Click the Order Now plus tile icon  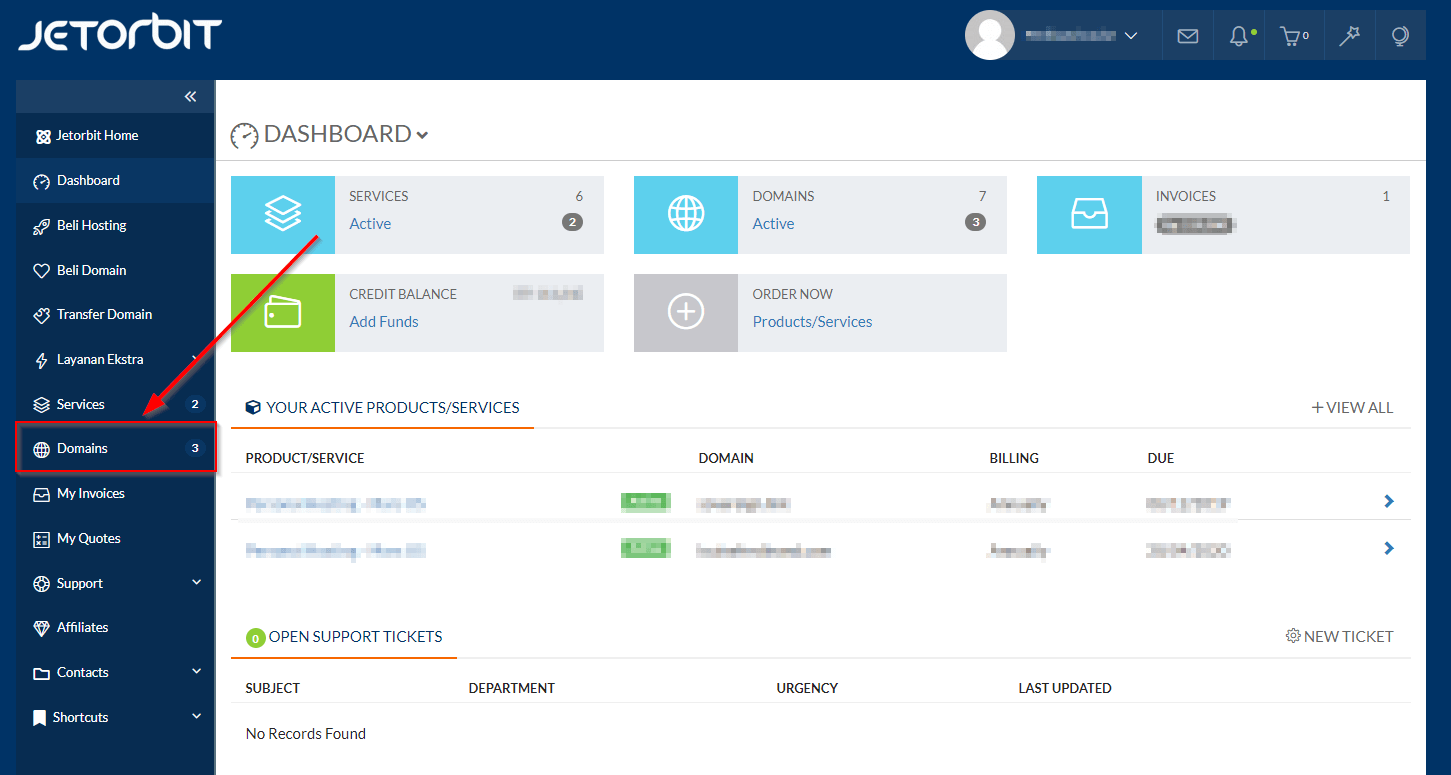click(686, 313)
